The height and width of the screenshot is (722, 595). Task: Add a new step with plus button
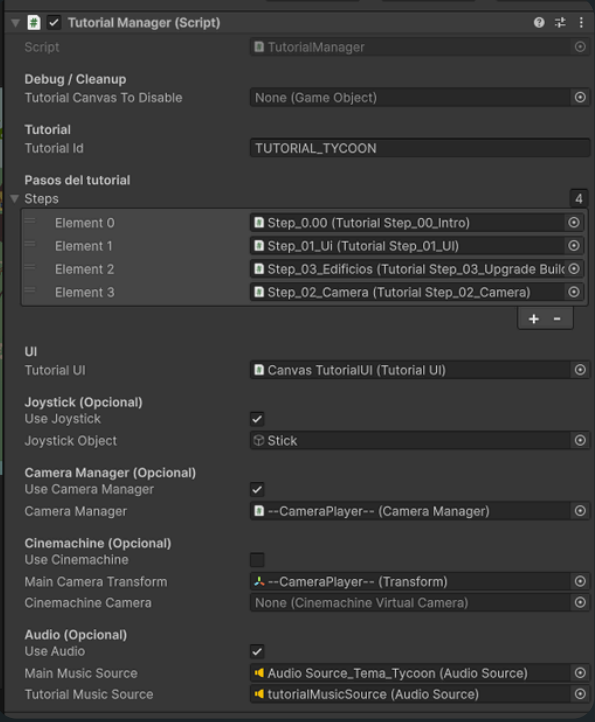pos(534,319)
